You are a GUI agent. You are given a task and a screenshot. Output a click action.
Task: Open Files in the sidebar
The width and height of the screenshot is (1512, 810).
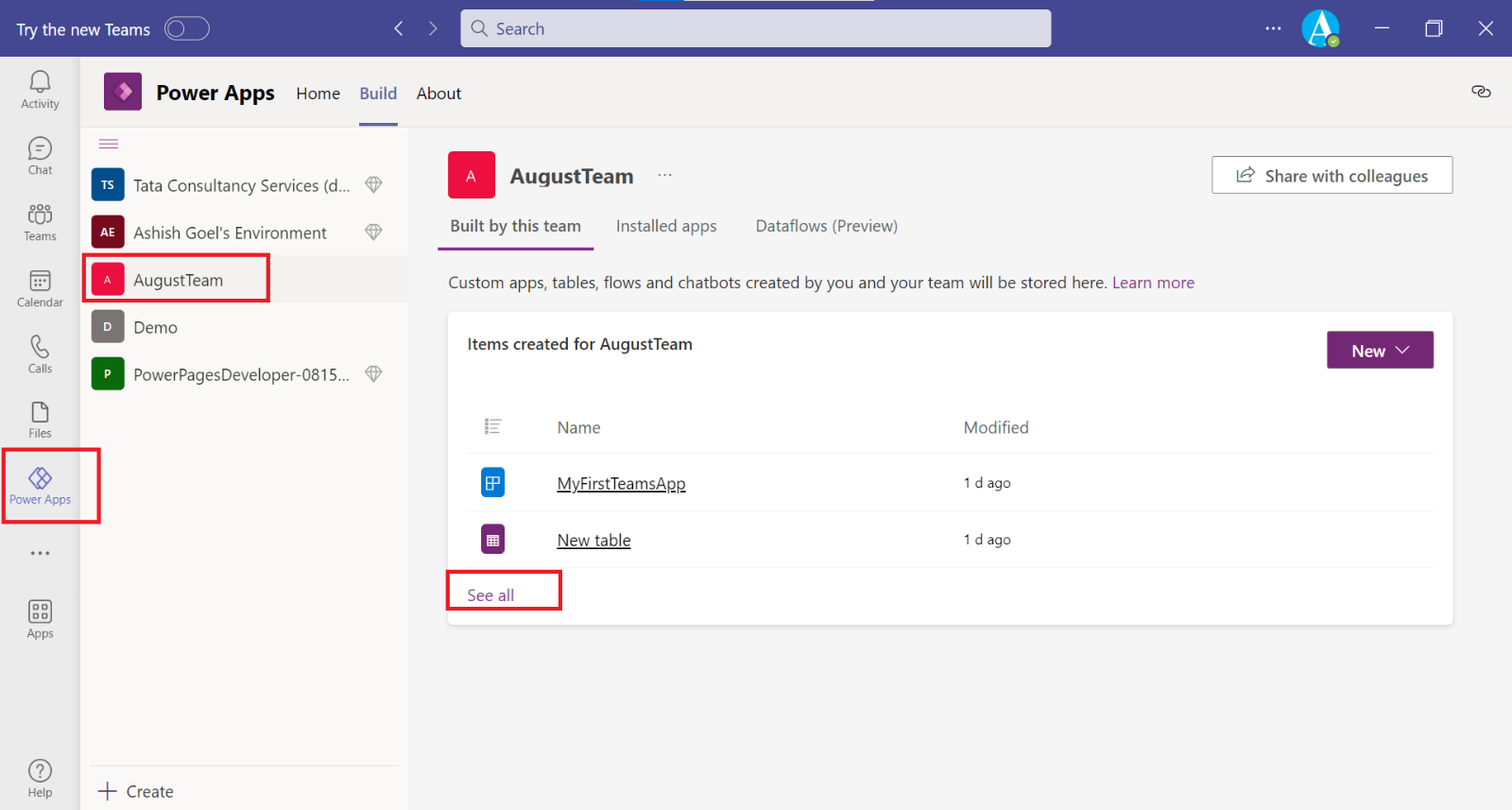tap(40, 420)
